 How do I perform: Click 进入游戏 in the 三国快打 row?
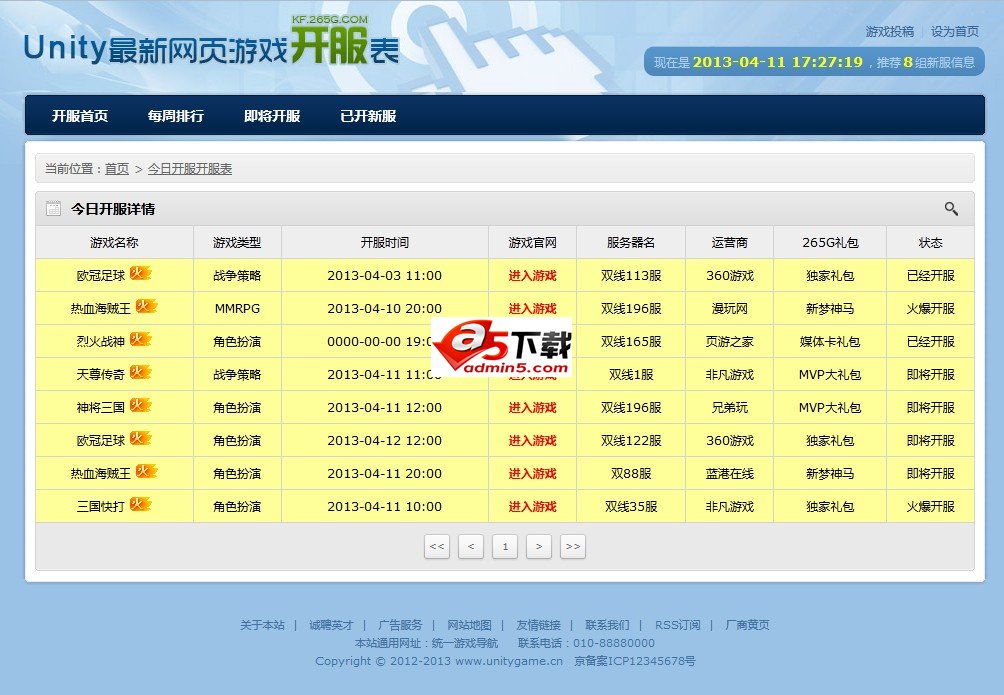click(x=532, y=507)
